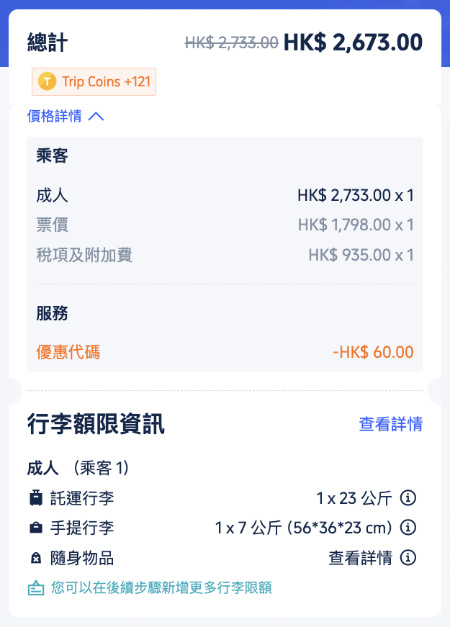This screenshot has width=450, height=627.
Task: Click the strikethrough HK$ 2,733.00 original price
Action: [231, 42]
